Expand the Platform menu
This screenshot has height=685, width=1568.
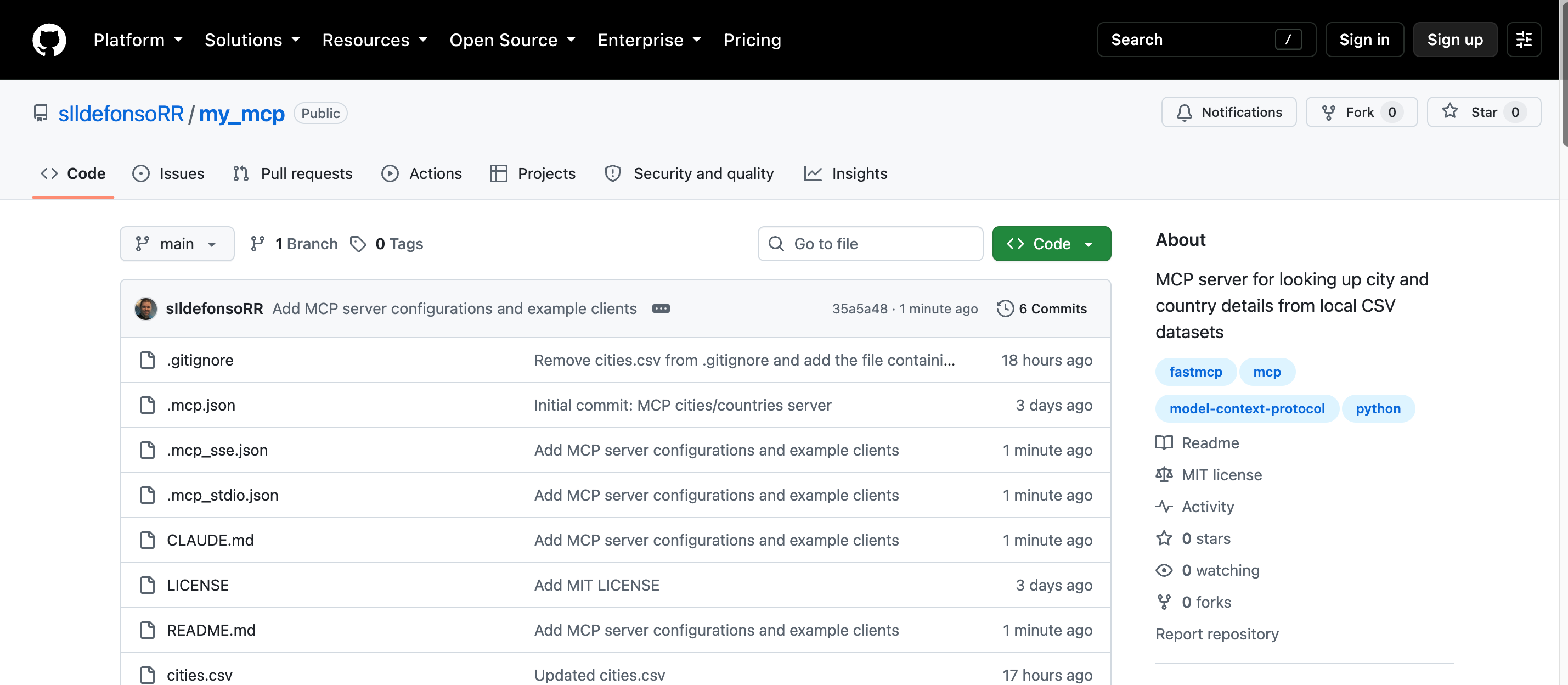coord(138,40)
